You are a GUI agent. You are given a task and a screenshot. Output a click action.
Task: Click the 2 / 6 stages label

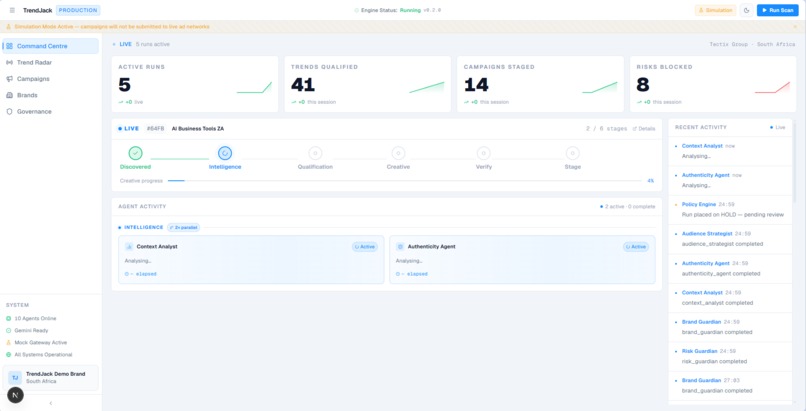tap(607, 129)
